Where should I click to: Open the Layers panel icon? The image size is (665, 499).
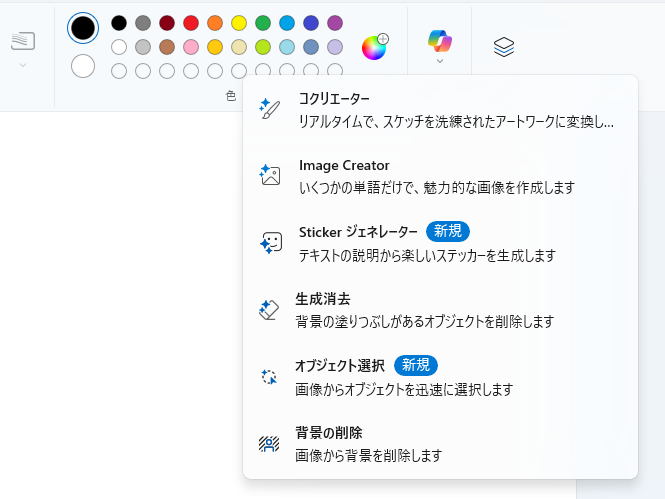tap(504, 47)
